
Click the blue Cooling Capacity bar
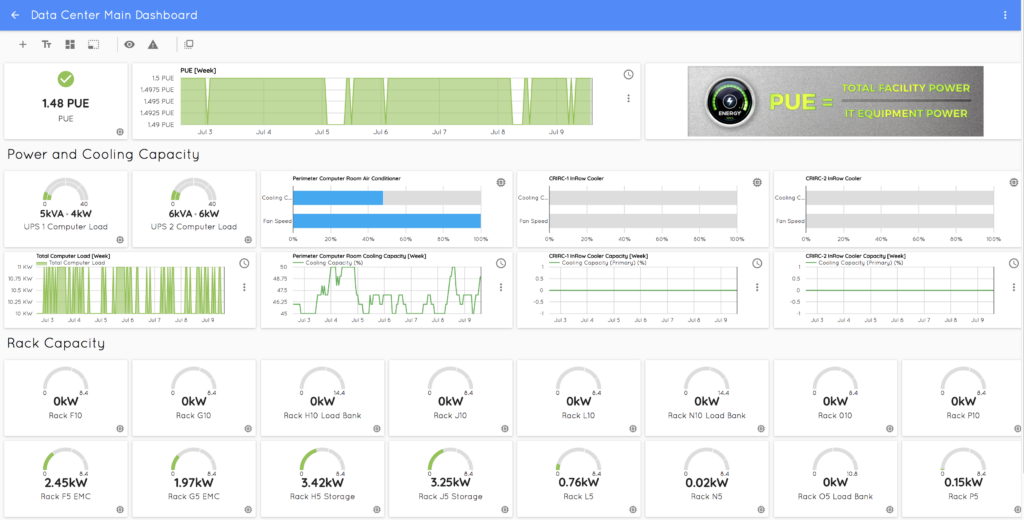338,198
